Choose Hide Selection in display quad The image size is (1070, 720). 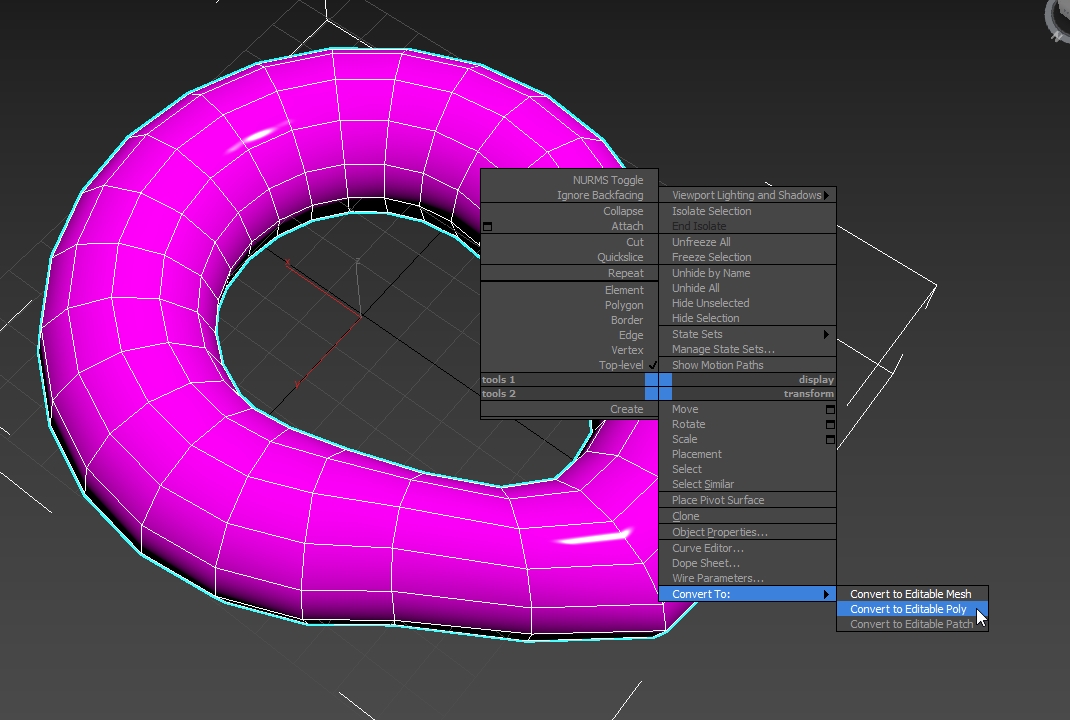(x=705, y=318)
